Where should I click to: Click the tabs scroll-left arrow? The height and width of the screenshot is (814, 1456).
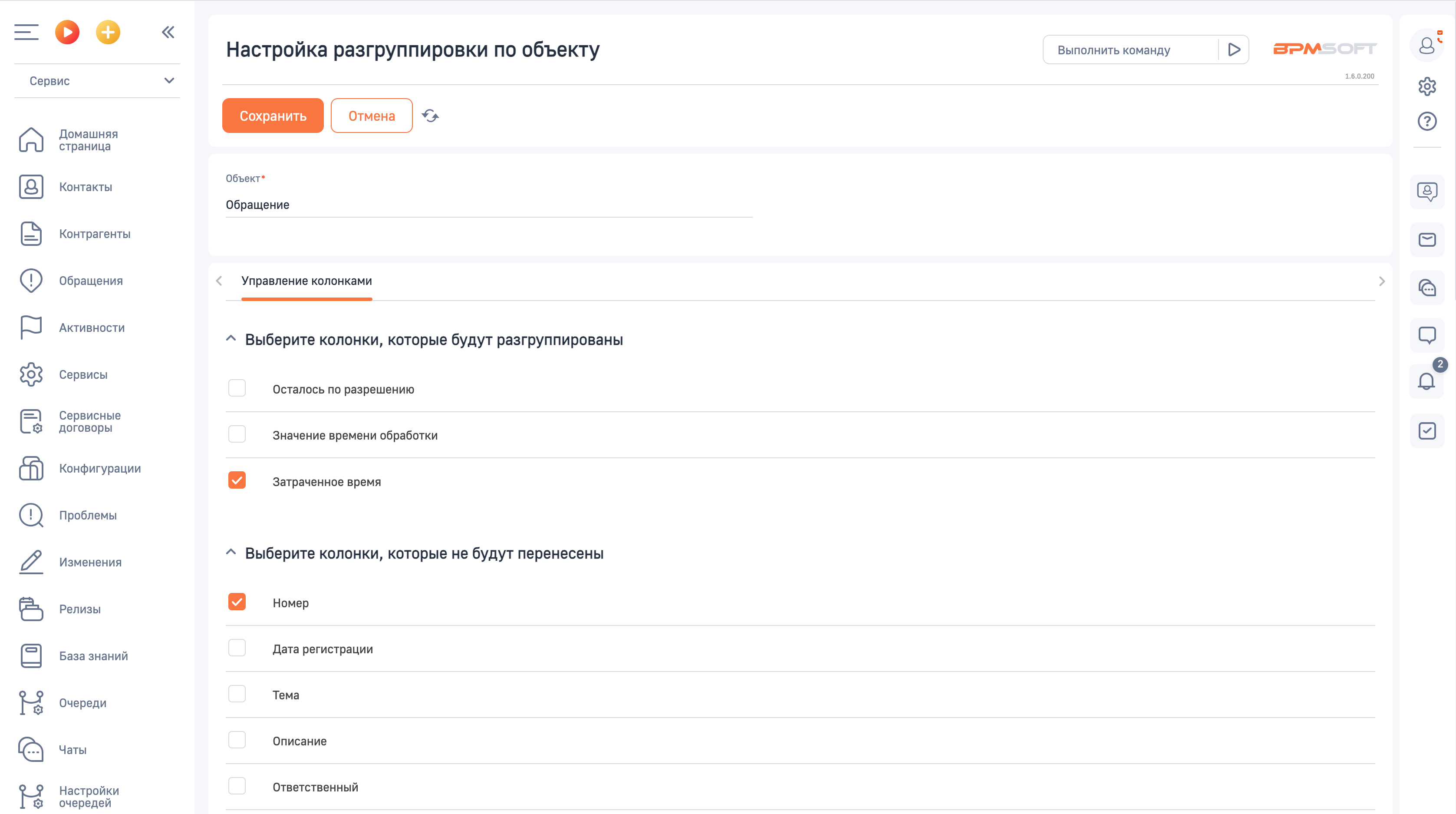(219, 281)
